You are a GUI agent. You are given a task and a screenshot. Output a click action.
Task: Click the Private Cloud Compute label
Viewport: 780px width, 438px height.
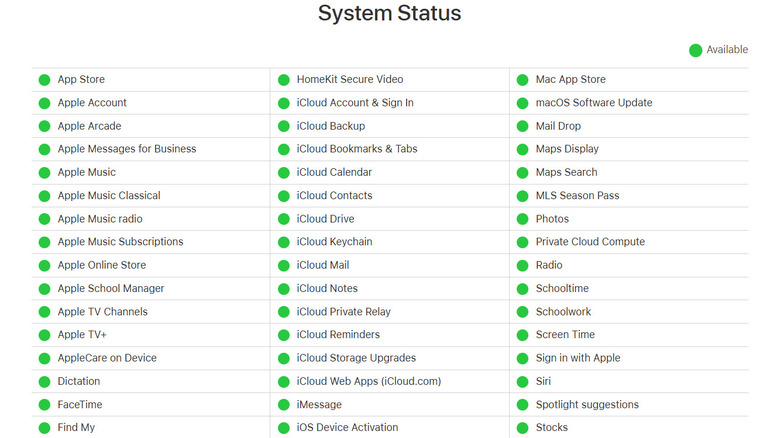pyautogui.click(x=590, y=242)
